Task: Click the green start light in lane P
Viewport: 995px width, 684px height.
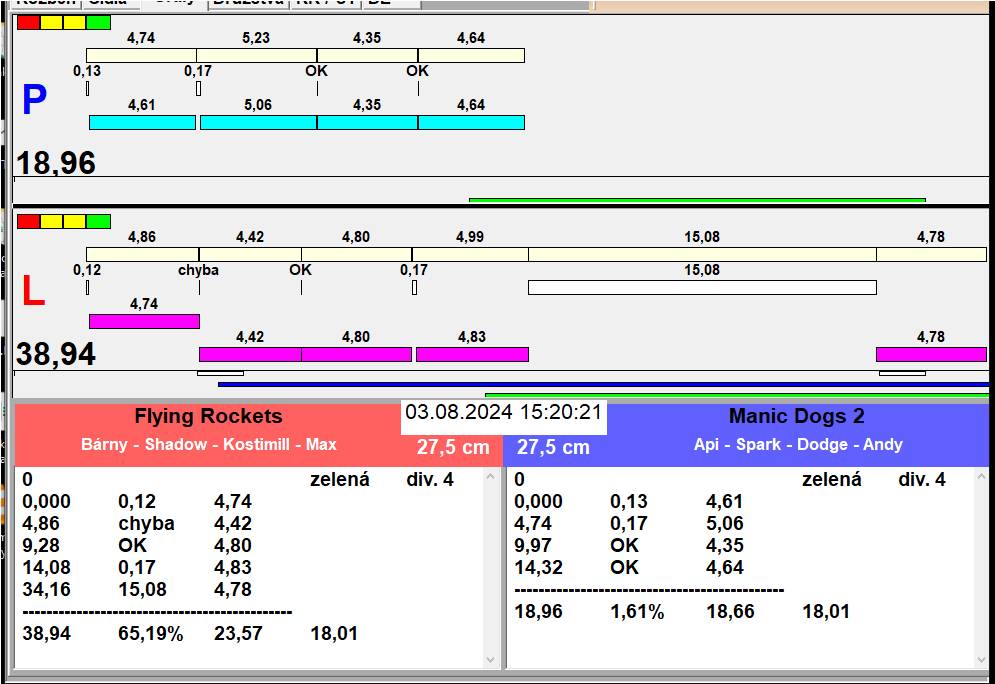Action: tap(98, 23)
